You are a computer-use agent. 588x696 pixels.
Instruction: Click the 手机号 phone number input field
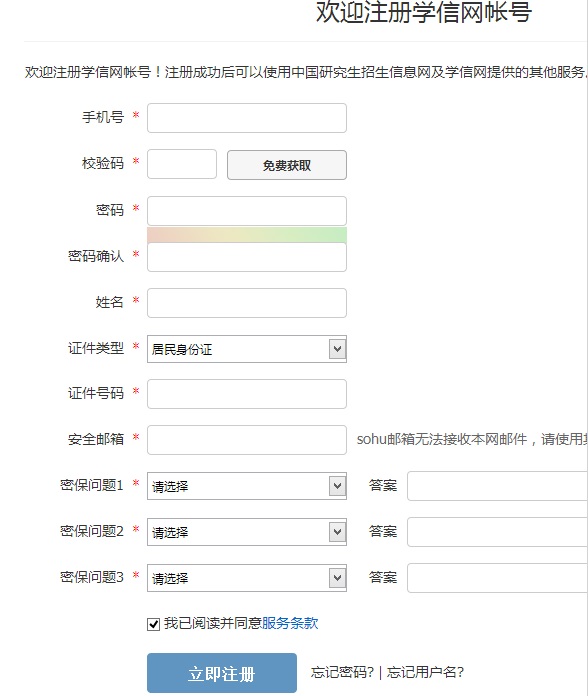click(247, 118)
